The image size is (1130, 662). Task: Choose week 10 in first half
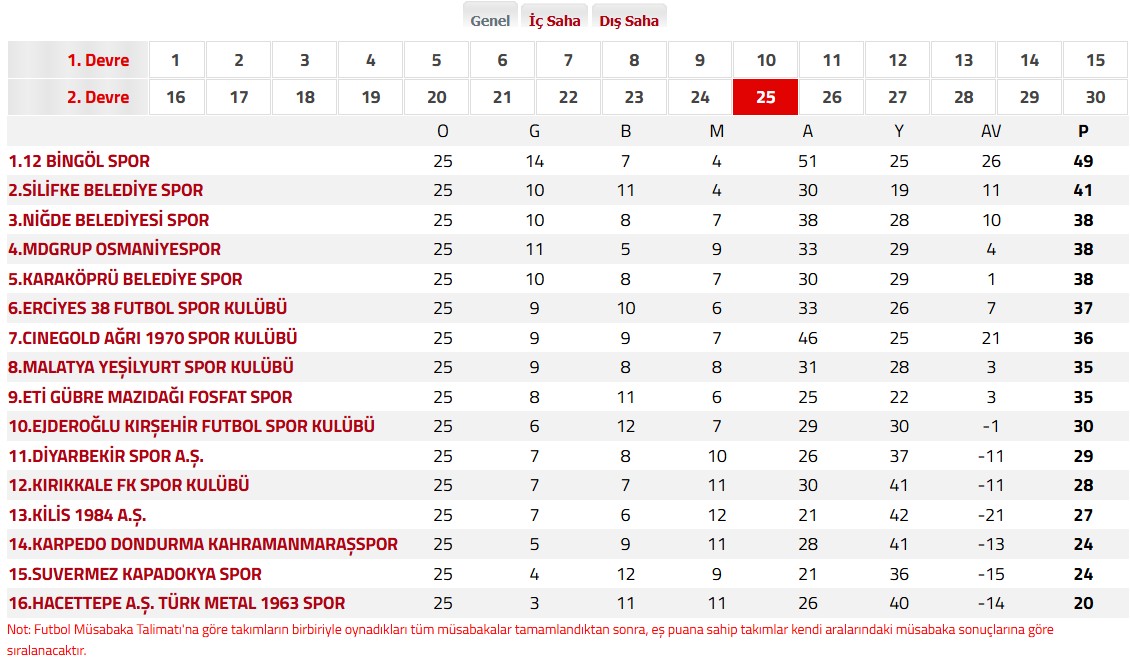click(x=766, y=60)
